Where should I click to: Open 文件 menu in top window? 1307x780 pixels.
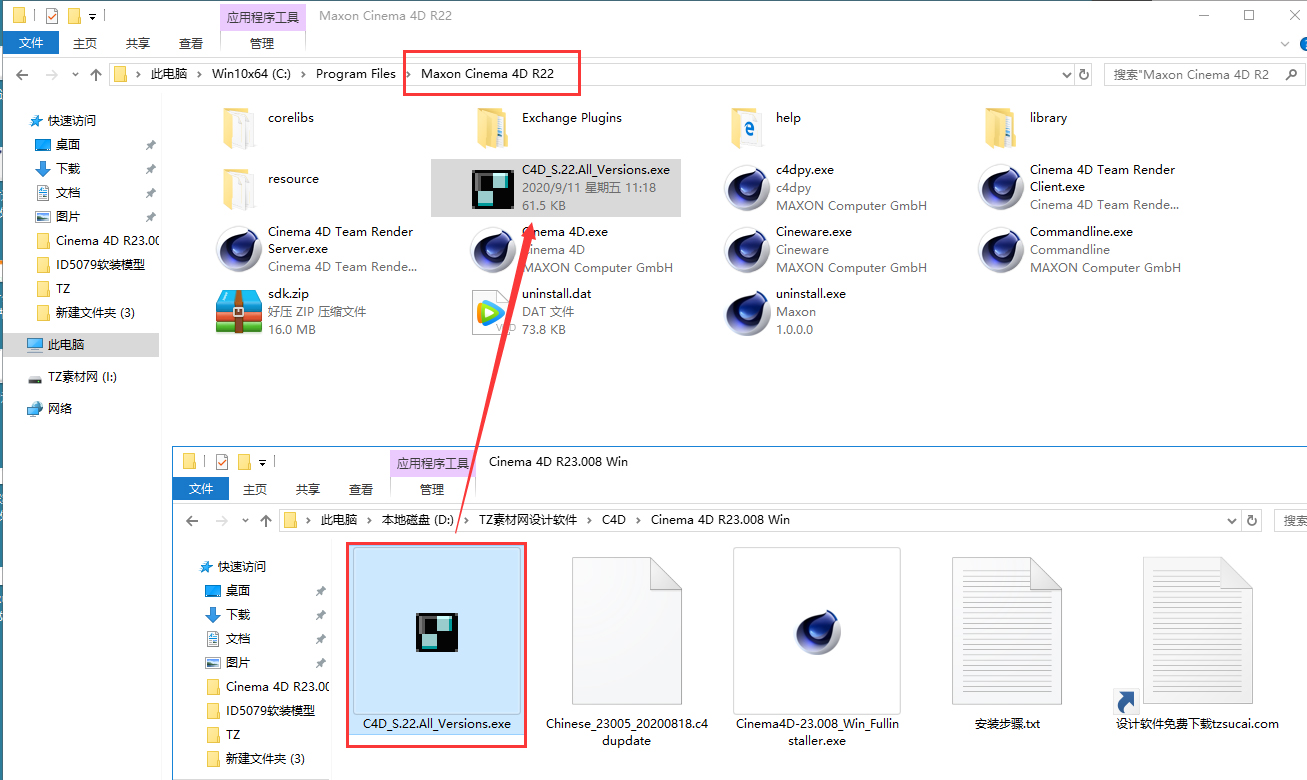pos(31,43)
